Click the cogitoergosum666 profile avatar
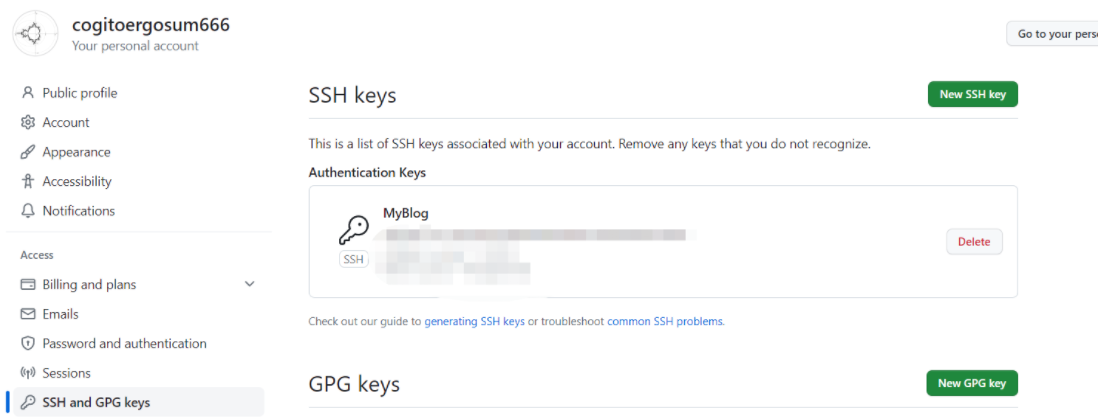Image resolution: width=1098 pixels, height=418 pixels. [35, 35]
